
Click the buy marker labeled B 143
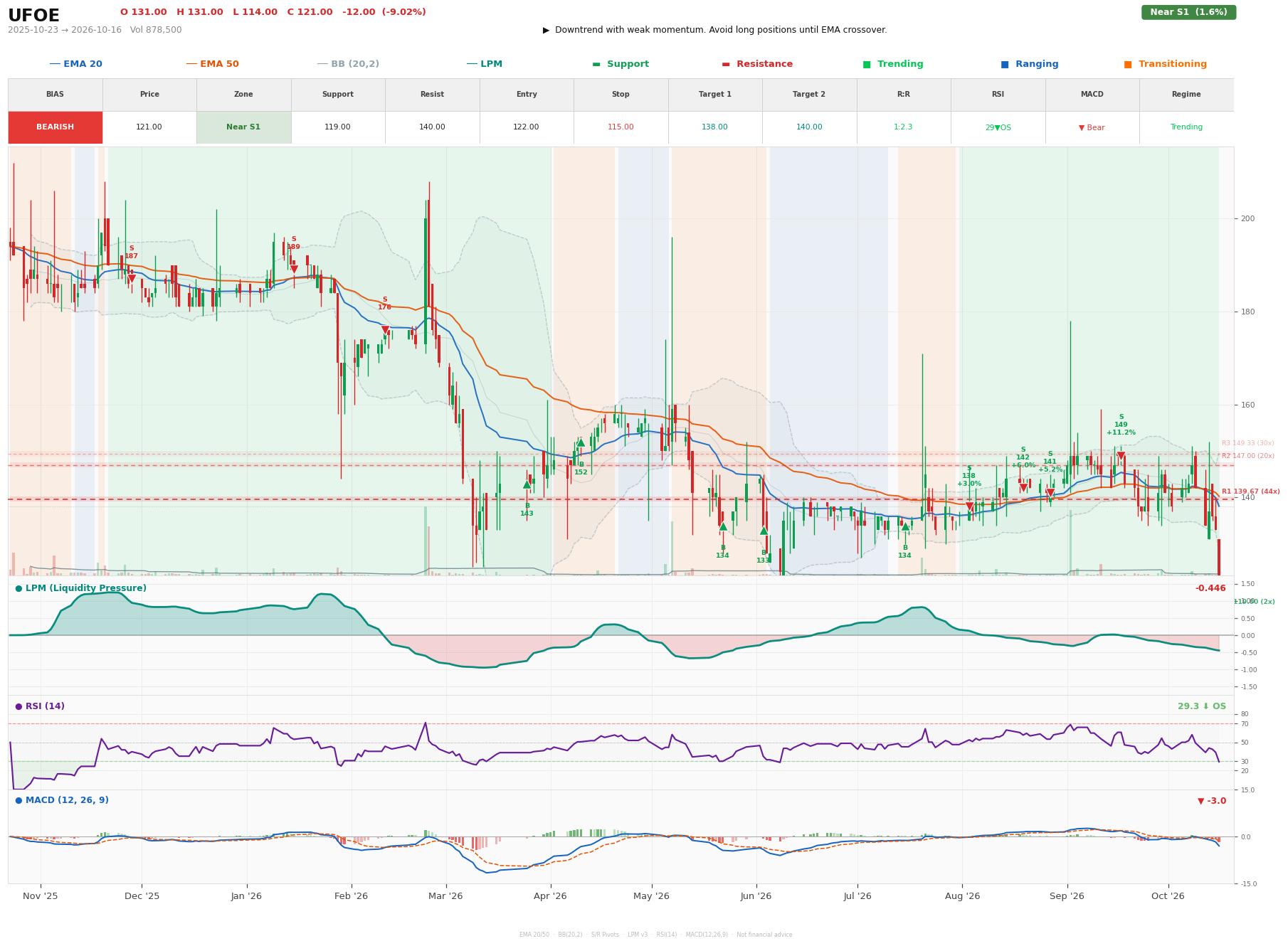pyautogui.click(x=527, y=485)
